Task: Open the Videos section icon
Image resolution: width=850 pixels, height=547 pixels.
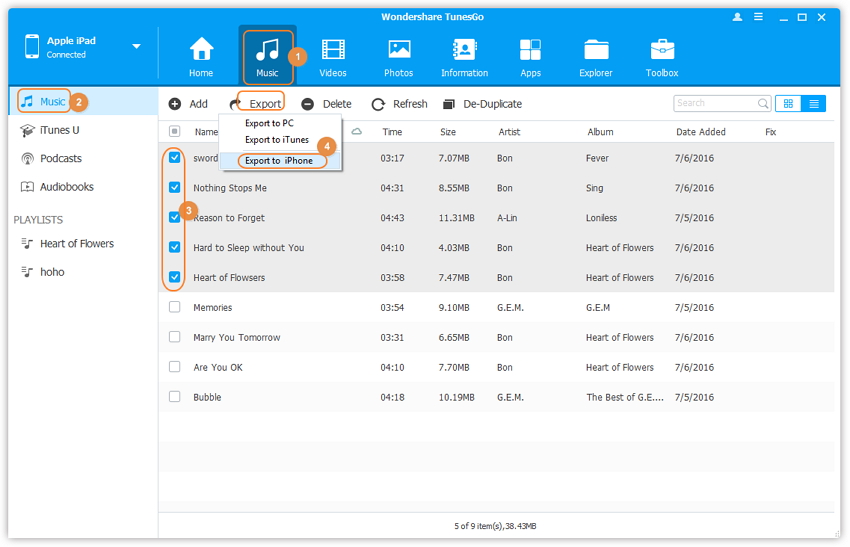Action: click(x=332, y=56)
